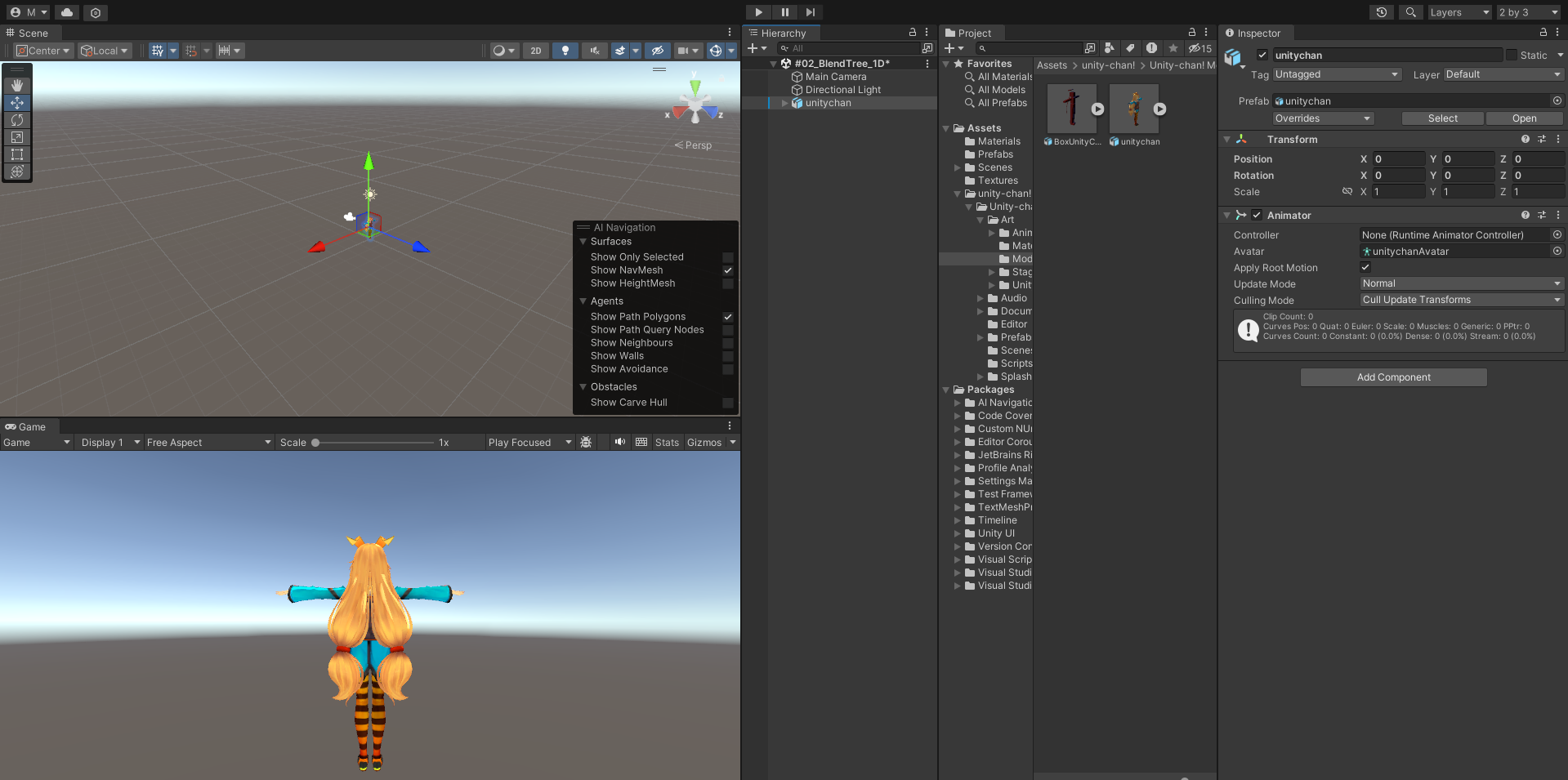Step one frame forward
This screenshot has width=1568, height=780.
tap(810, 12)
